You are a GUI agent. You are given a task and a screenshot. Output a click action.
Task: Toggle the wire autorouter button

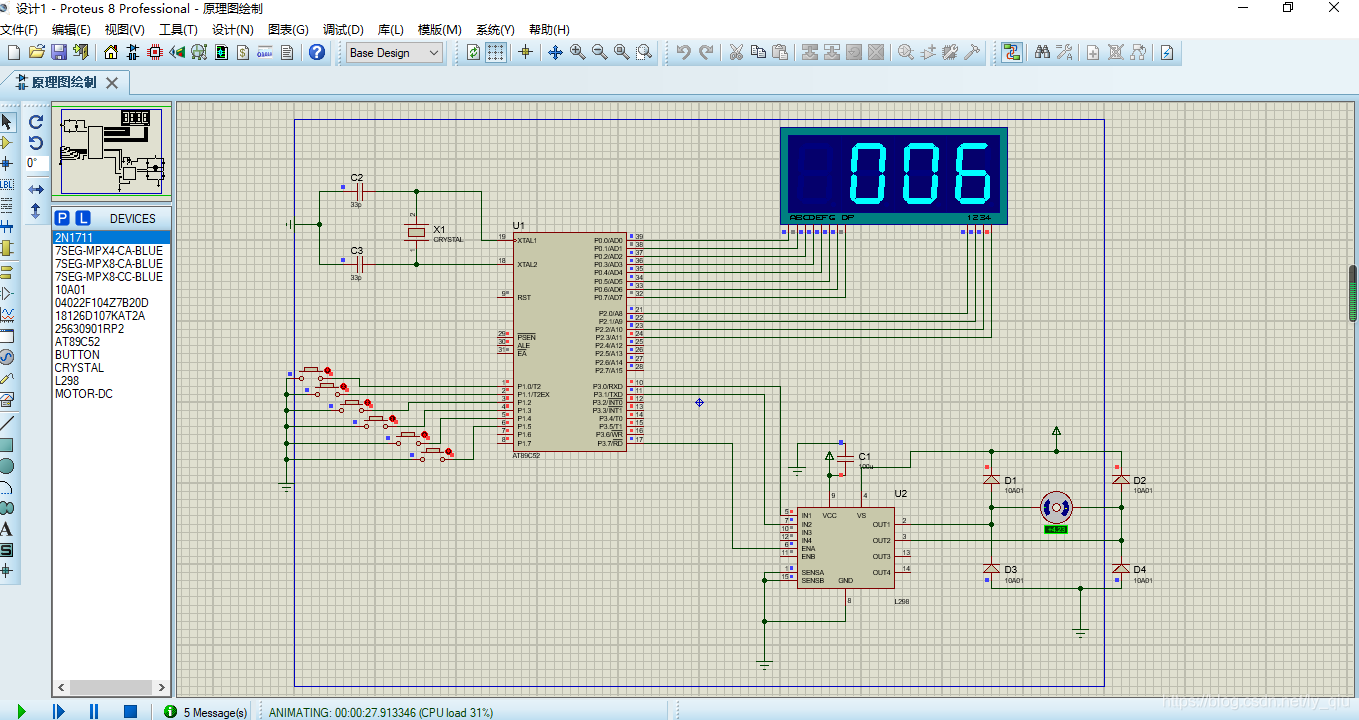(1011, 52)
